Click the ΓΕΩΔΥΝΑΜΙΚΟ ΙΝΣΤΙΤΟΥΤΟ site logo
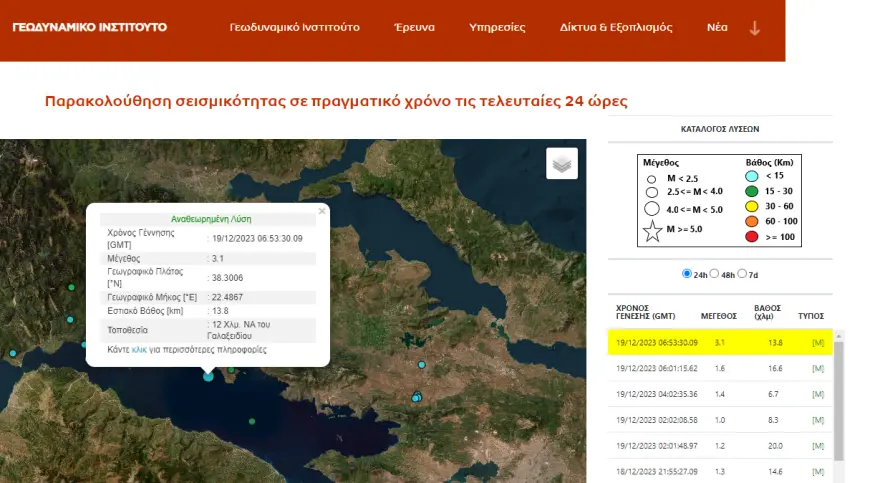This screenshot has height=483, width=880. 90,27
